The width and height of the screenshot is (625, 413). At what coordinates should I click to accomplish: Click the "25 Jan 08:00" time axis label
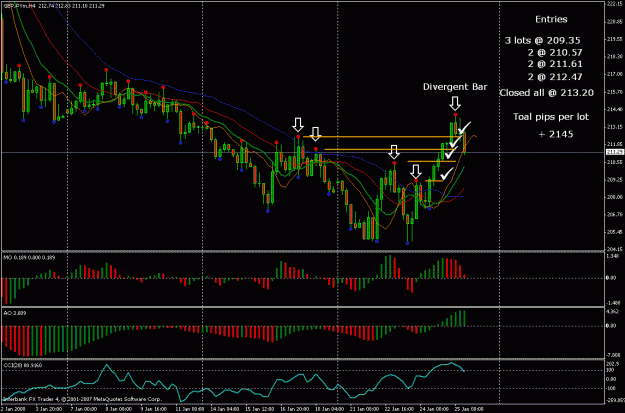click(470, 409)
